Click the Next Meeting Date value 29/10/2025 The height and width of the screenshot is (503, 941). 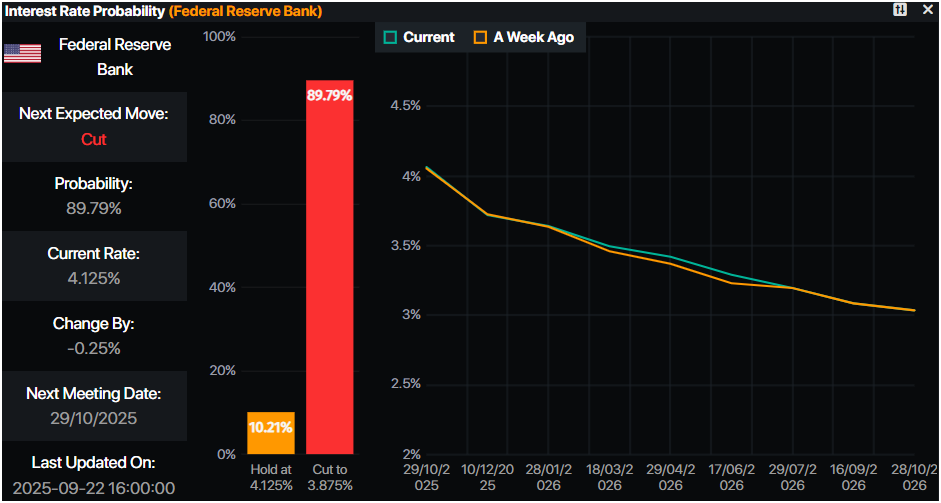point(94,419)
